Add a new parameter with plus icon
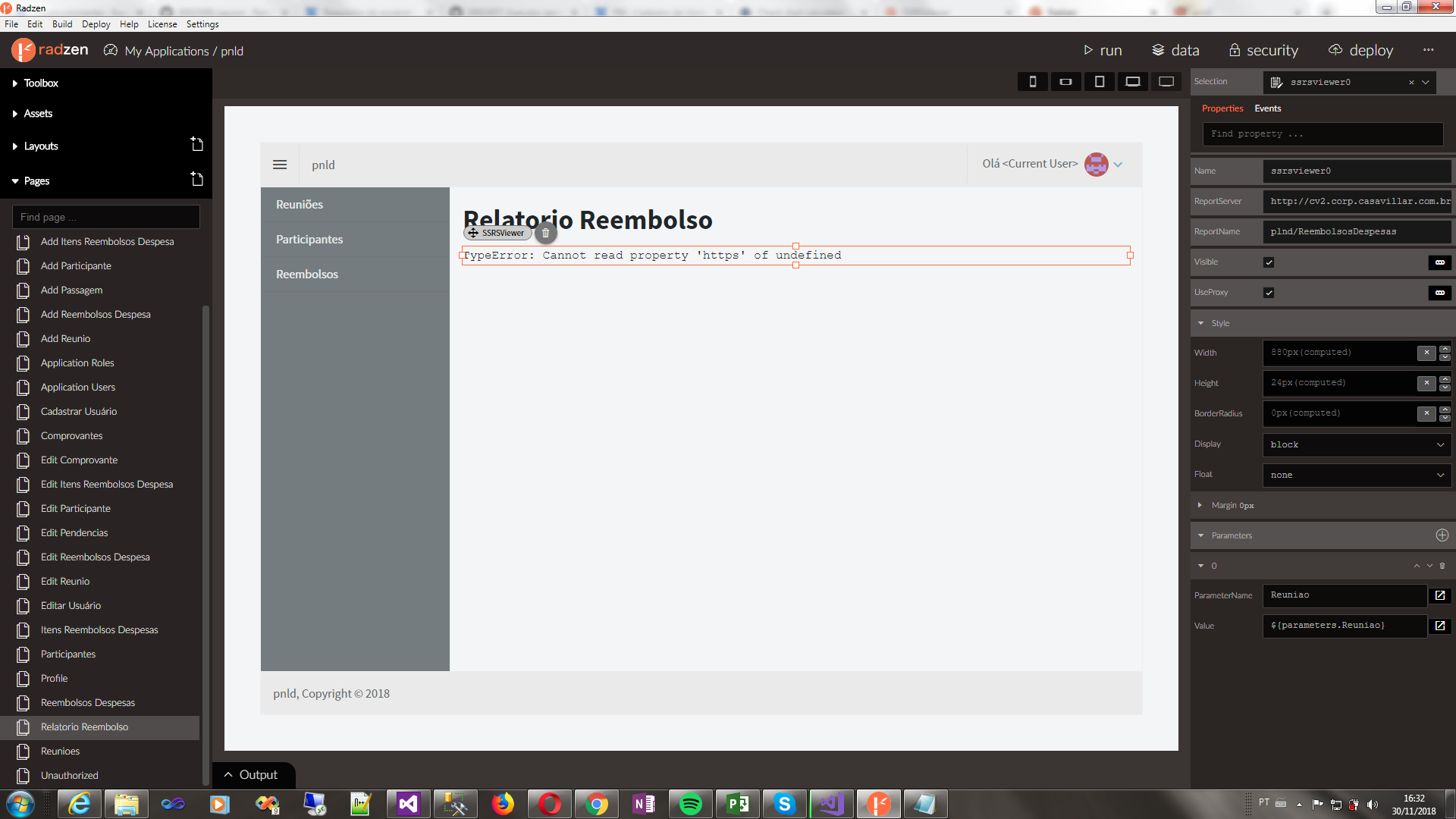Viewport: 1456px width, 819px height. pos(1442,535)
